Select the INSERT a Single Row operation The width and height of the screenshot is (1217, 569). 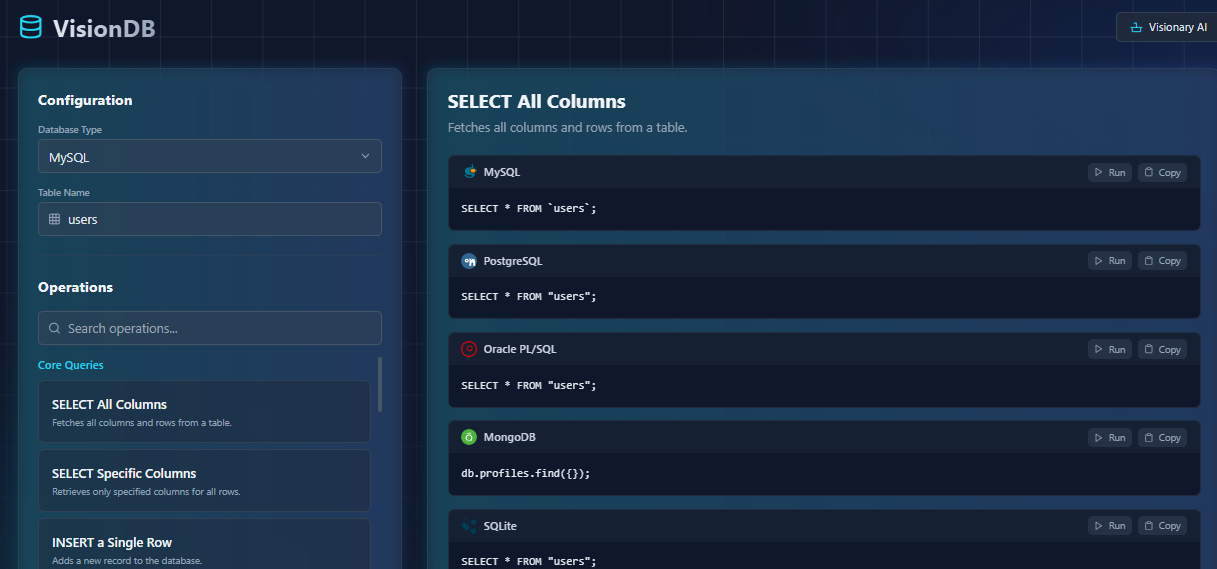[x=204, y=544]
